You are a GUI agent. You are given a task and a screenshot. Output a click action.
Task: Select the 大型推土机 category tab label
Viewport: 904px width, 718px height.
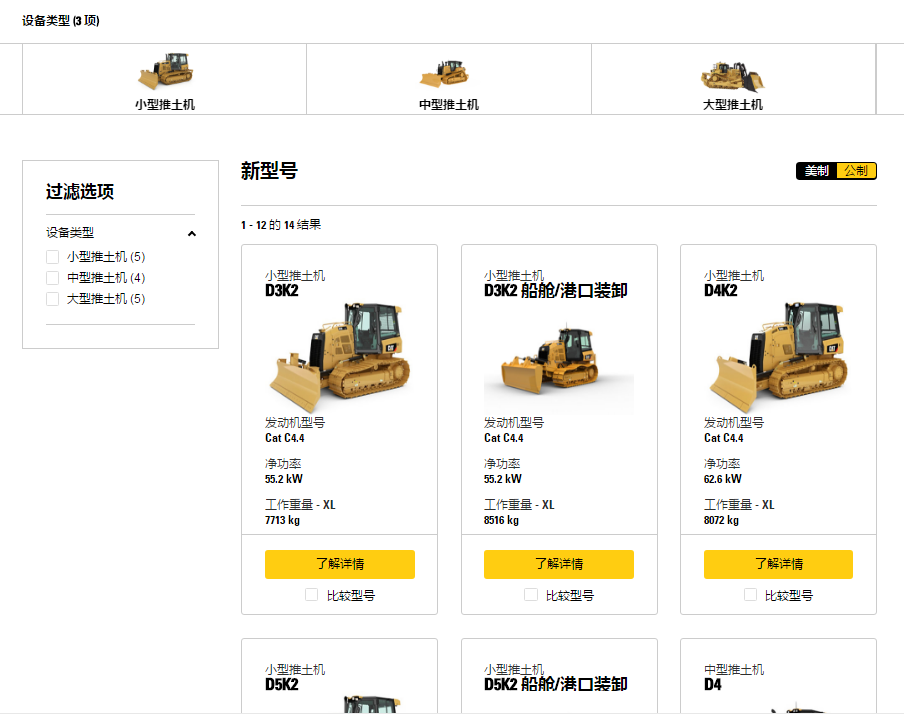[x=733, y=104]
